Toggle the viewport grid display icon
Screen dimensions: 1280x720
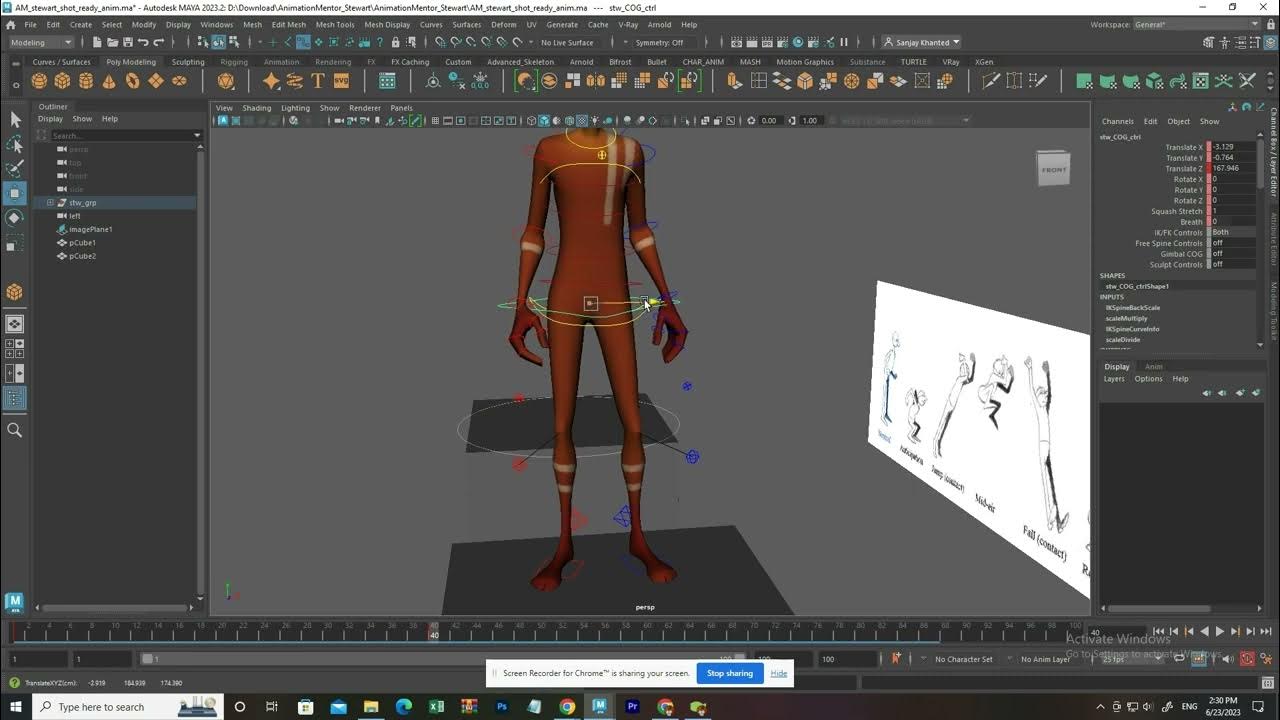(x=436, y=121)
